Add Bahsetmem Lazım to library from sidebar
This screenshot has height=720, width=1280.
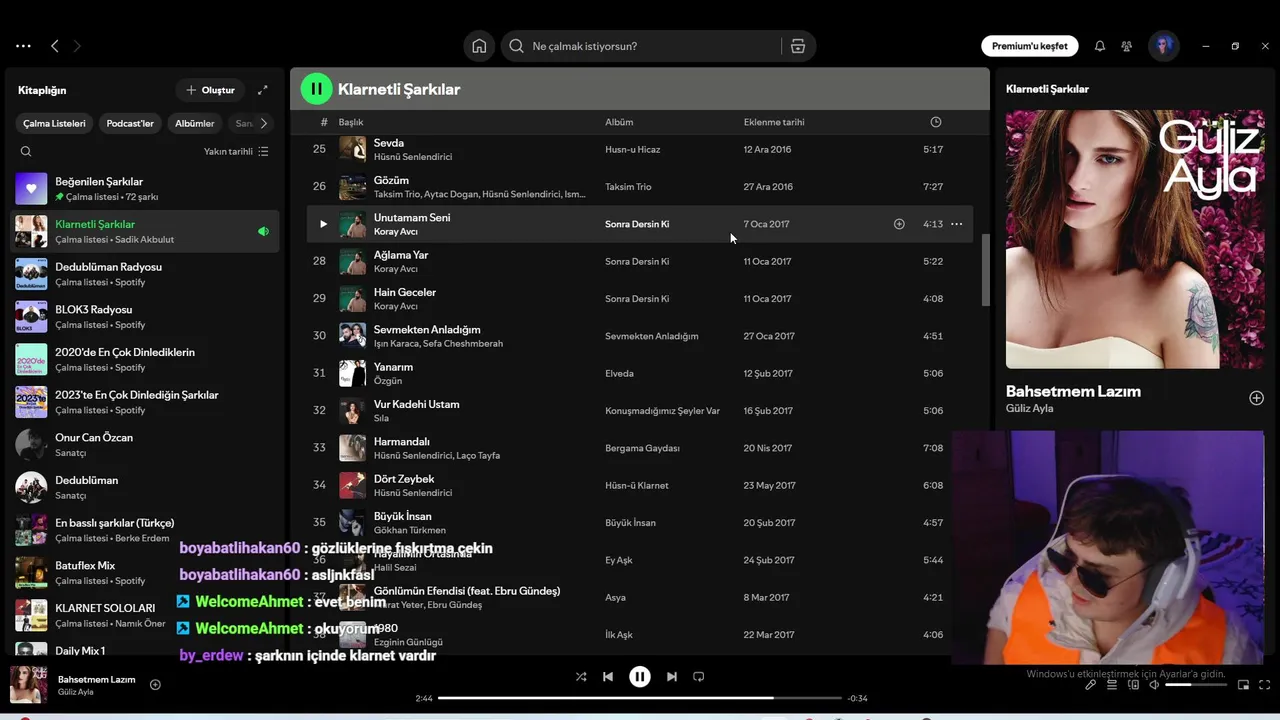tap(1256, 398)
